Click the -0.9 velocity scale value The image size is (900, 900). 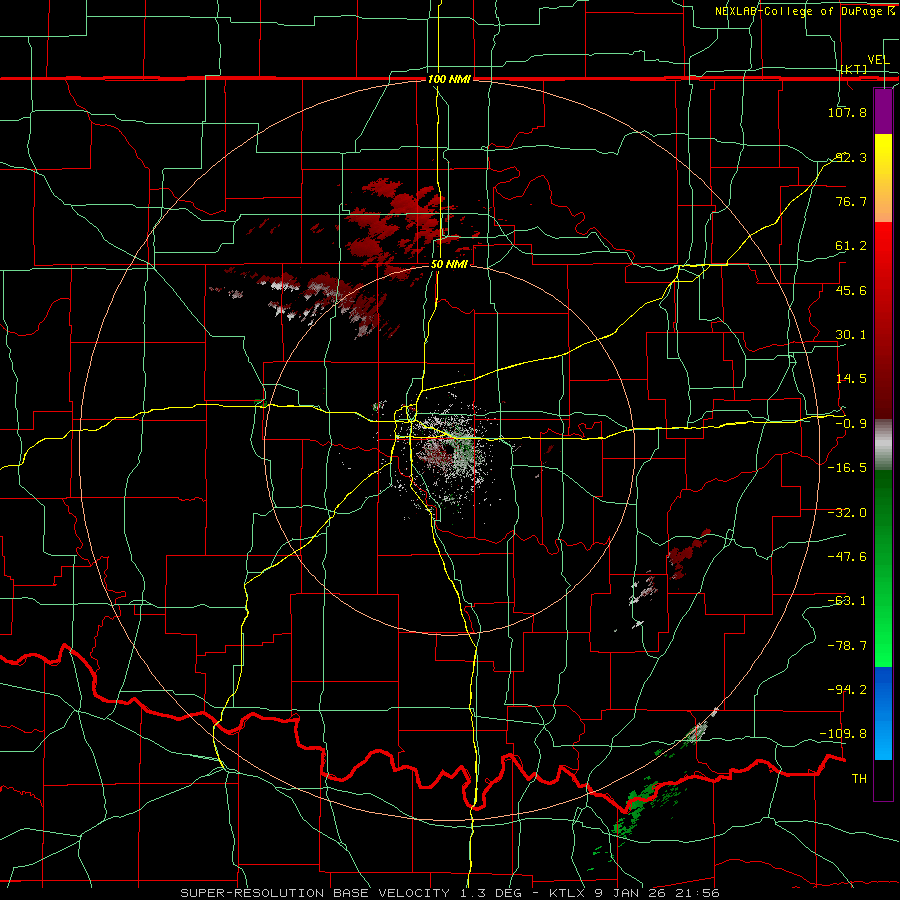[x=851, y=424]
